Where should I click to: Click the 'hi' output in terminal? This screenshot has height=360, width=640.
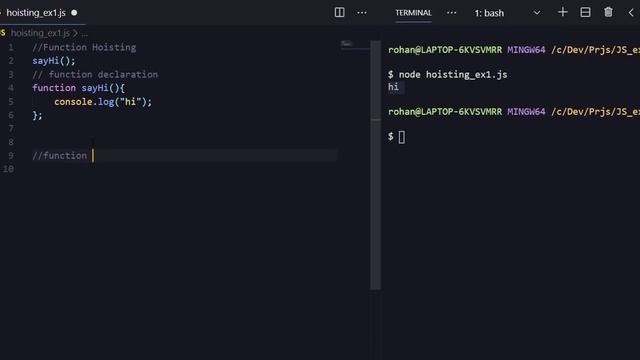tap(393, 87)
